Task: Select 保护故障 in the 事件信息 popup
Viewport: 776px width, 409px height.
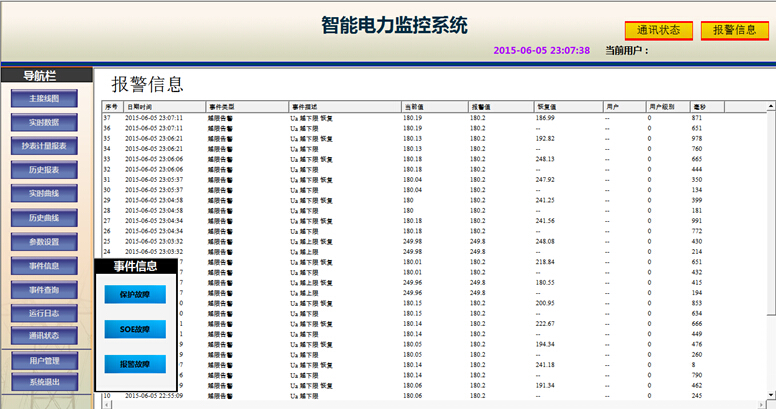Action: (135, 294)
